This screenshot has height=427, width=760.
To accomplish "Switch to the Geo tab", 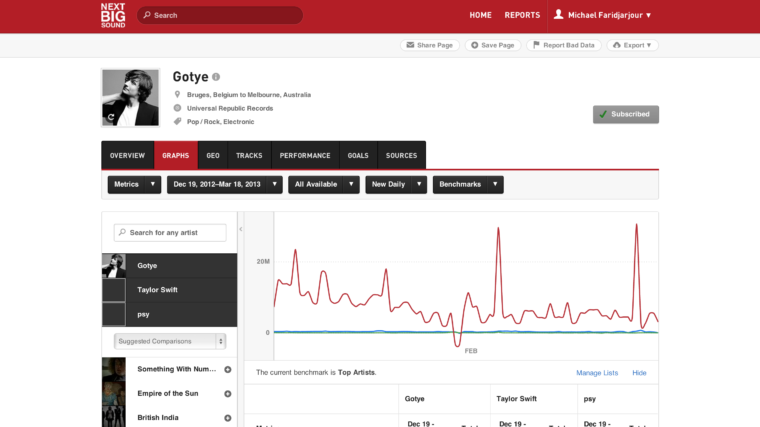I will 213,156.
